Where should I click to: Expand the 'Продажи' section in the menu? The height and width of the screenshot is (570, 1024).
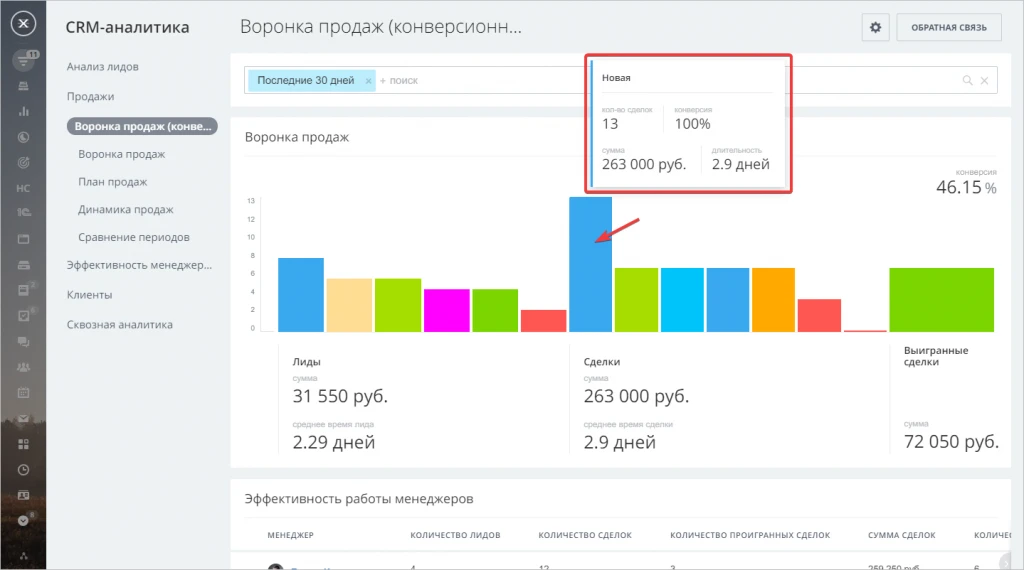coord(91,97)
